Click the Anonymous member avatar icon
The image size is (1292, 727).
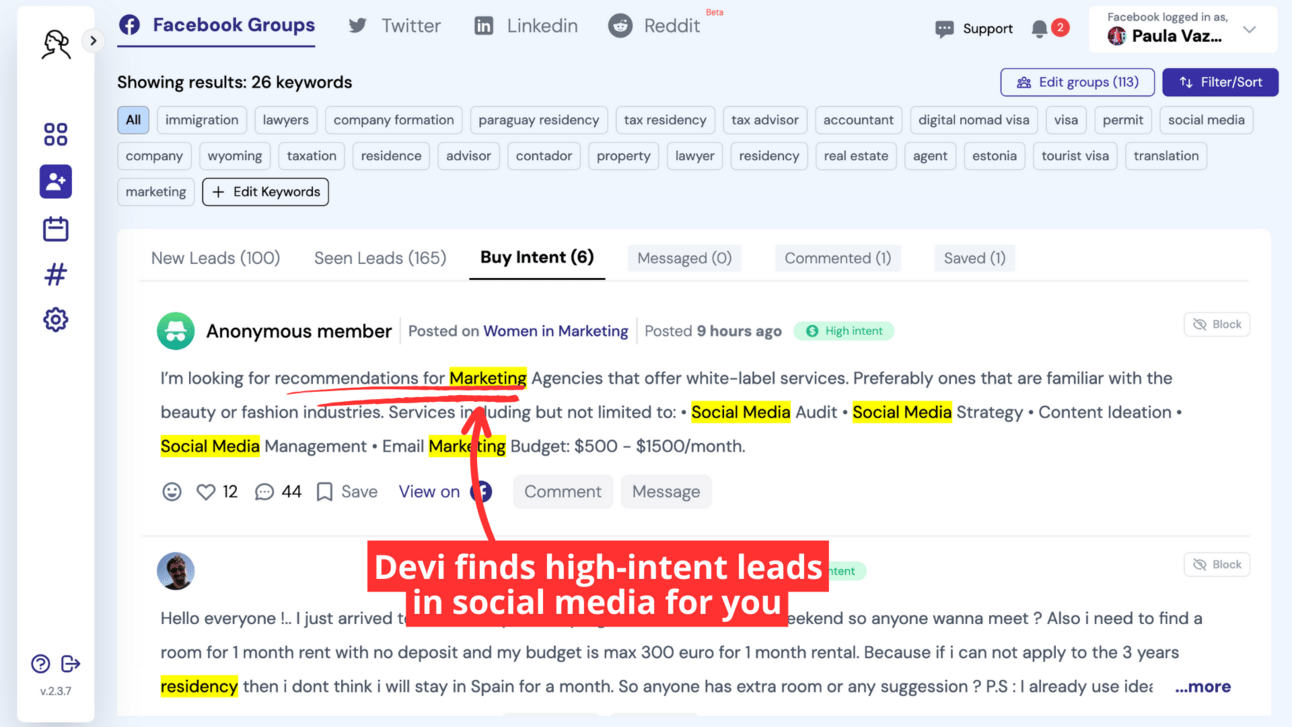click(x=176, y=331)
